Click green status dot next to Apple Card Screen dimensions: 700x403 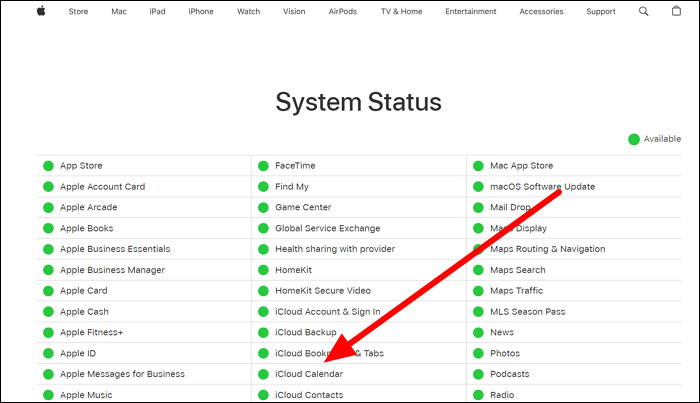click(x=48, y=291)
